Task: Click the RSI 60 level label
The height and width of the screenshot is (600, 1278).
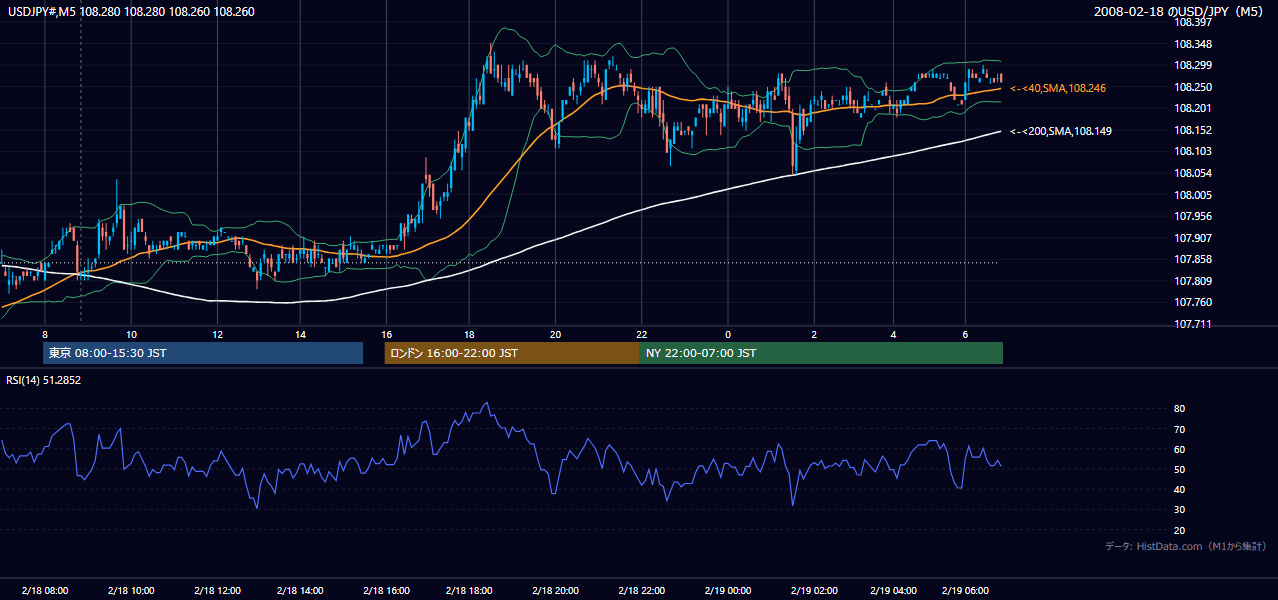Action: (1179, 449)
